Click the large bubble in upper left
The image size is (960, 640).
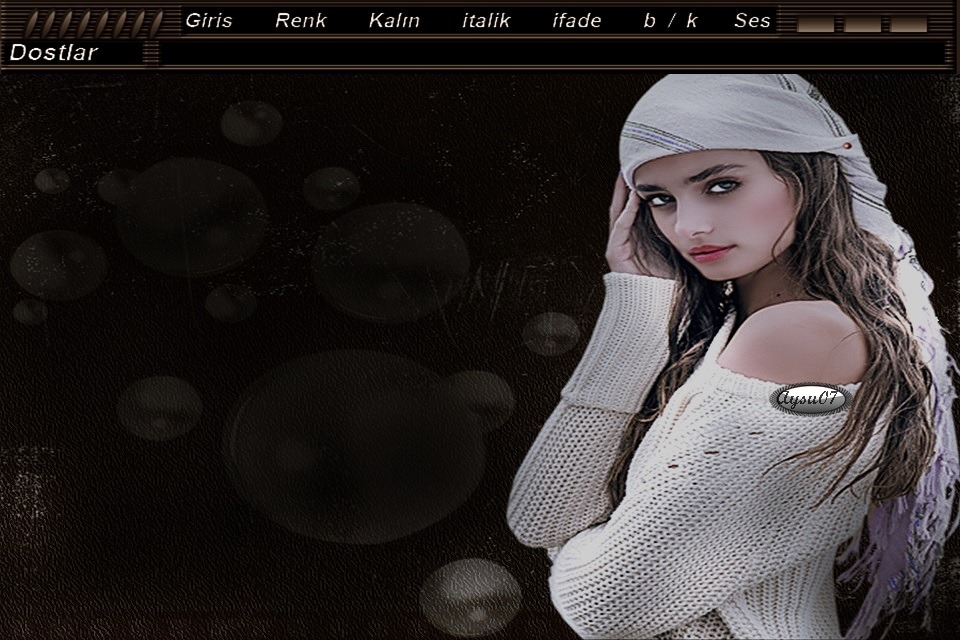coord(190,215)
